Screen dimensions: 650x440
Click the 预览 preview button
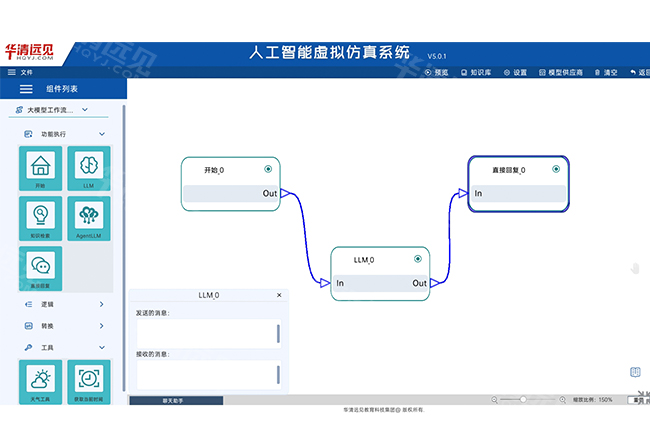pyautogui.click(x=436, y=73)
